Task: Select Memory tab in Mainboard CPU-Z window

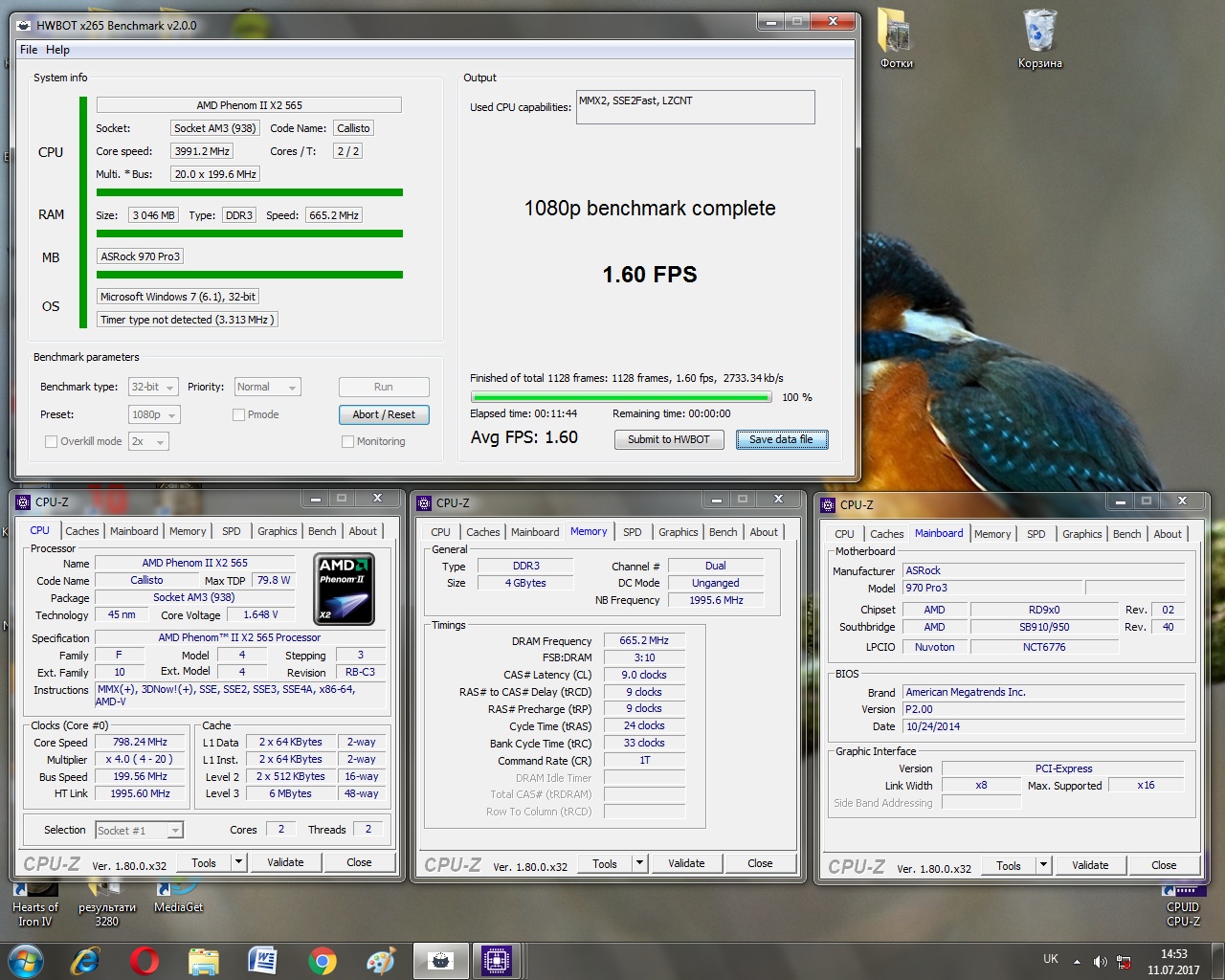Action: (992, 534)
